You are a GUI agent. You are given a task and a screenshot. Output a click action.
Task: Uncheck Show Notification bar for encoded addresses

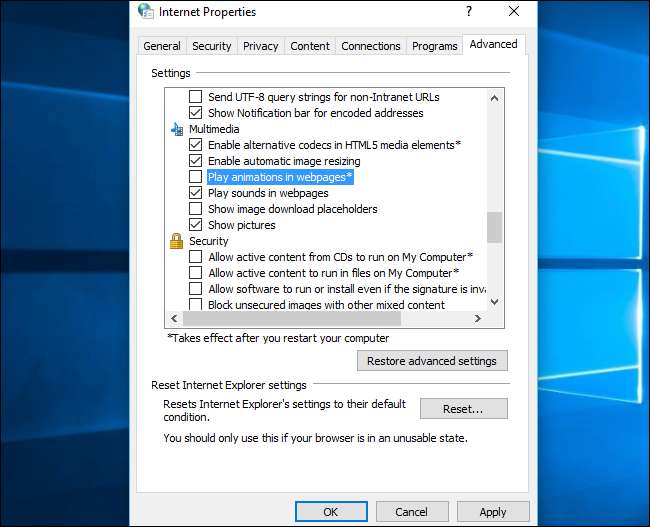pyautogui.click(x=195, y=113)
